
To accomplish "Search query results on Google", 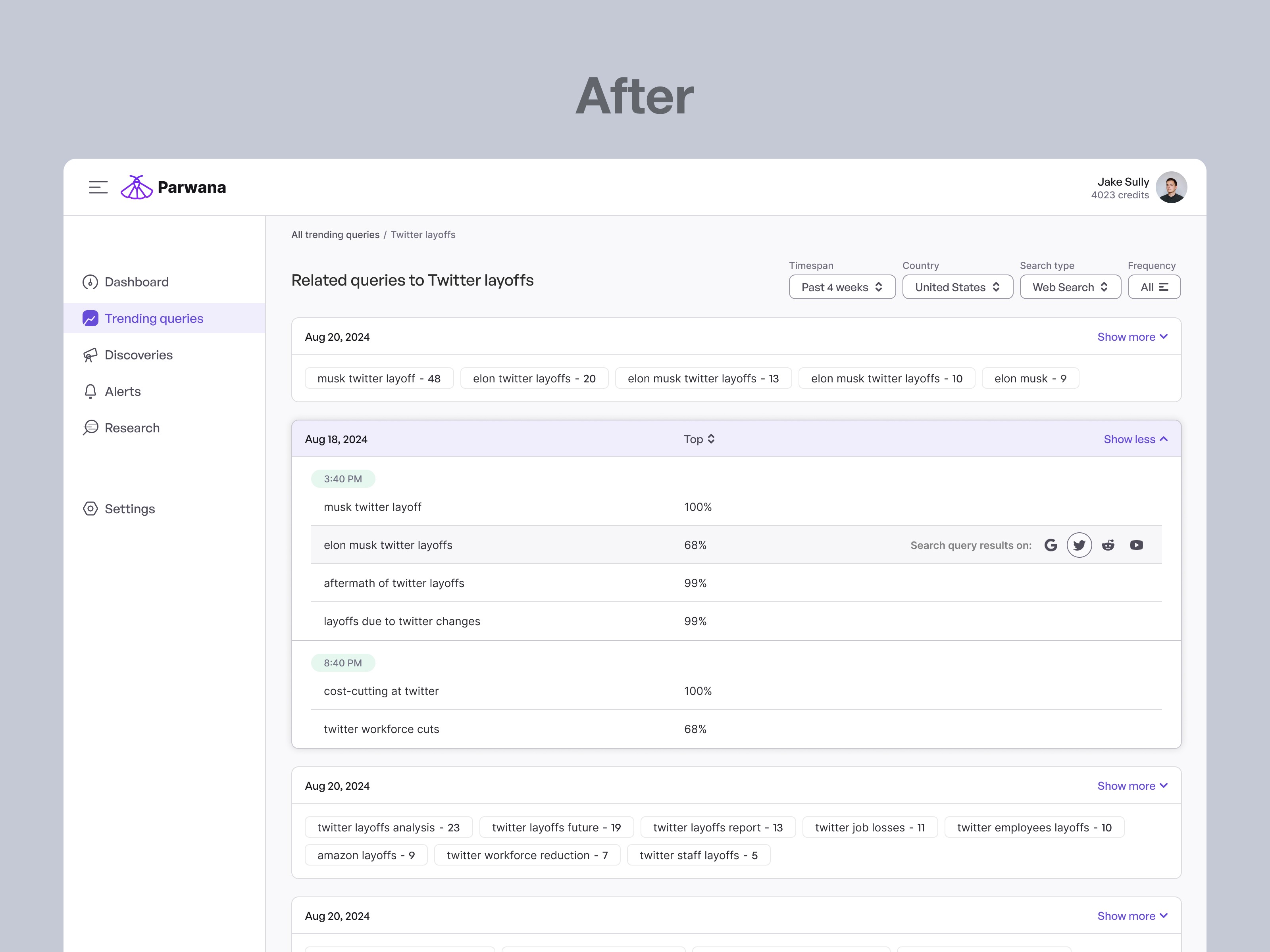I will (x=1051, y=545).
